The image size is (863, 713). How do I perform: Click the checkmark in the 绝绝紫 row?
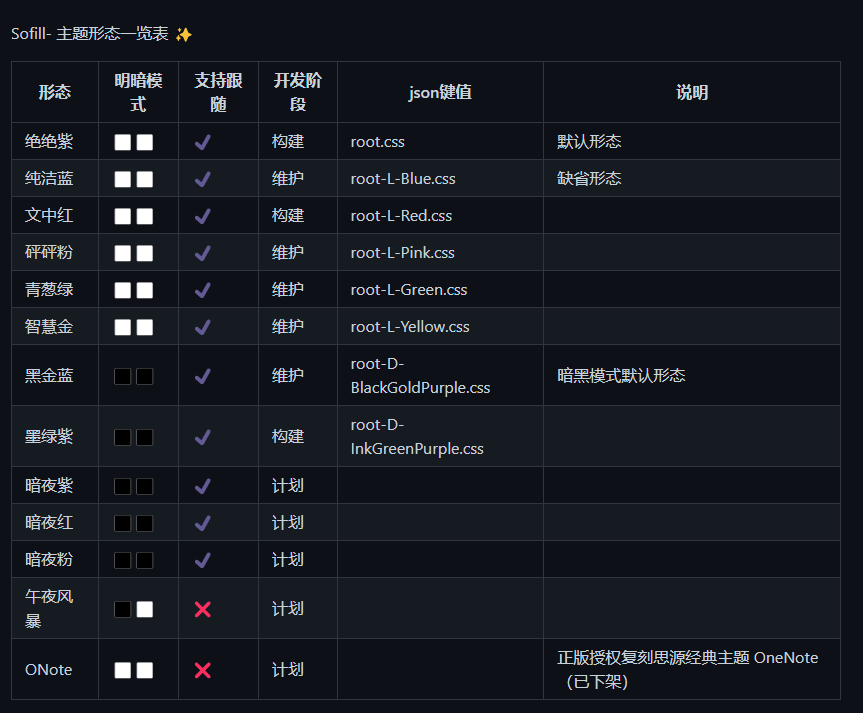[203, 142]
